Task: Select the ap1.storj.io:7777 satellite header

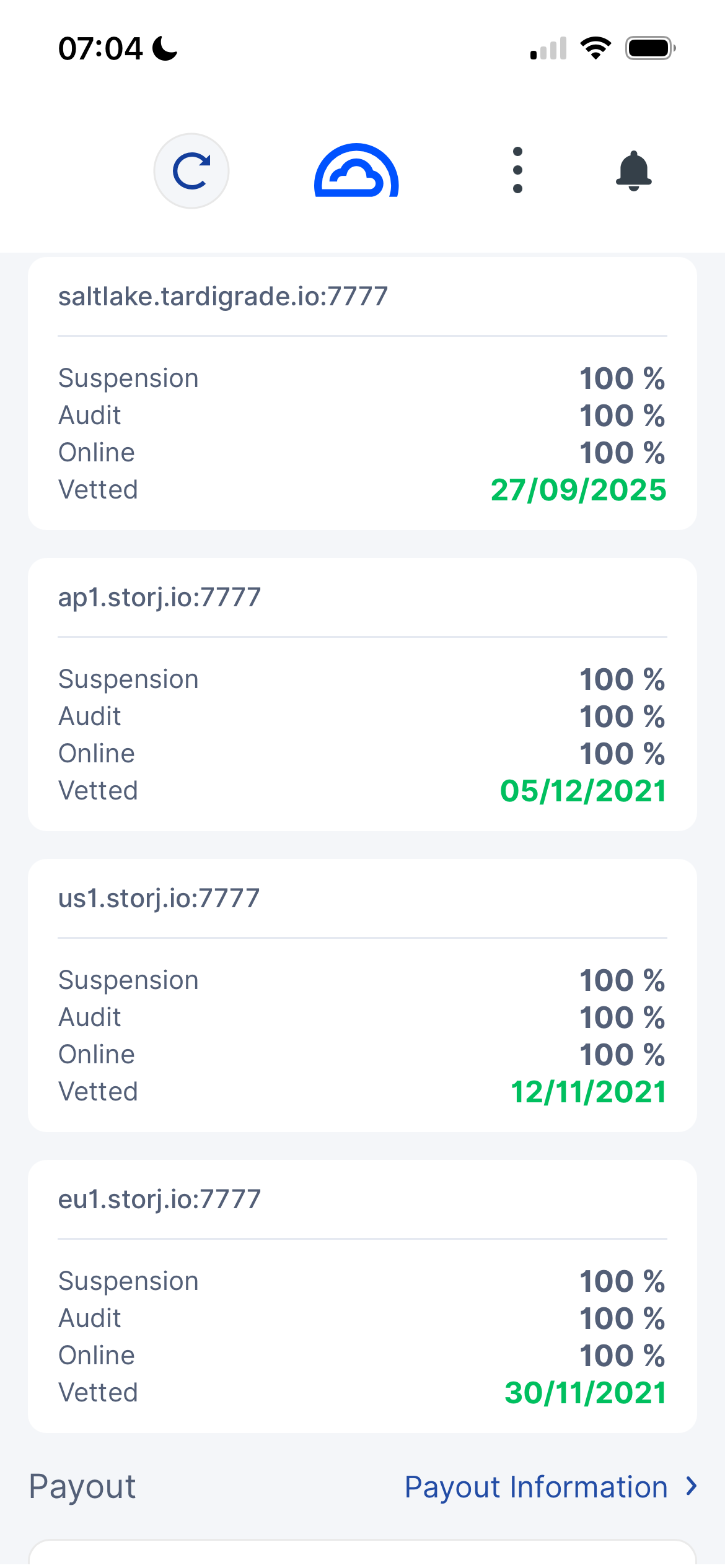Action: click(159, 597)
